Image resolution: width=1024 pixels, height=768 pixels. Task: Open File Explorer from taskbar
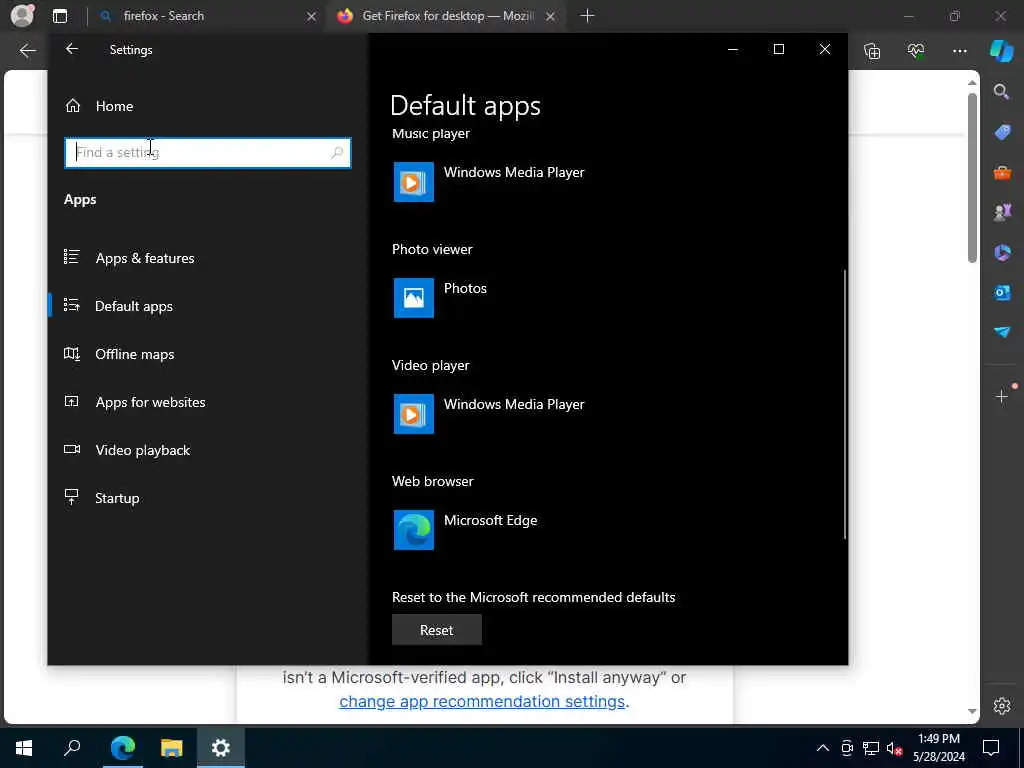[x=171, y=748]
